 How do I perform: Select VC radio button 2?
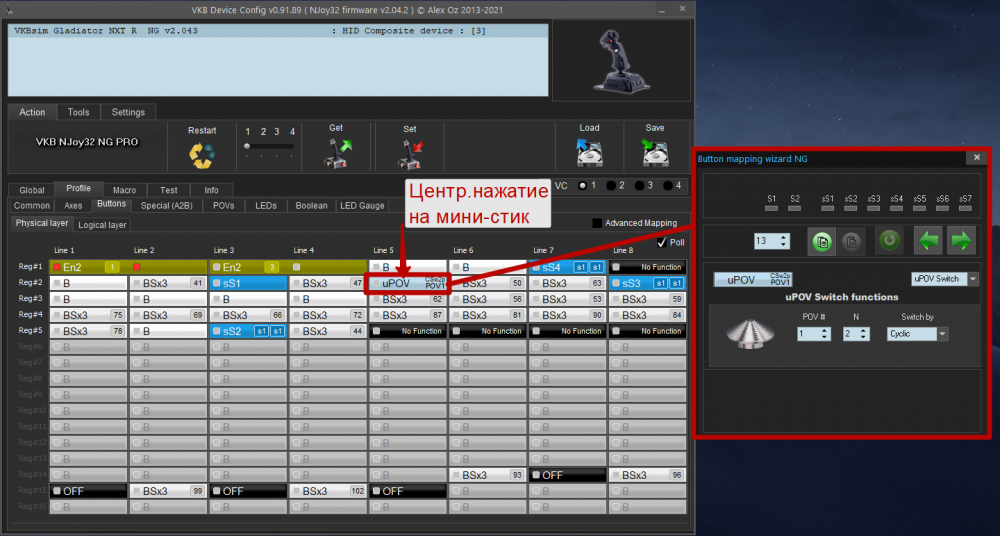click(x=611, y=186)
